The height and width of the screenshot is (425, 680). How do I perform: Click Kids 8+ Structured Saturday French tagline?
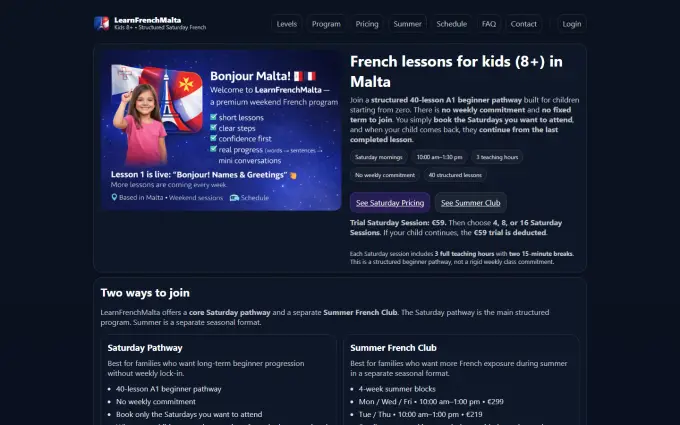[160, 27]
